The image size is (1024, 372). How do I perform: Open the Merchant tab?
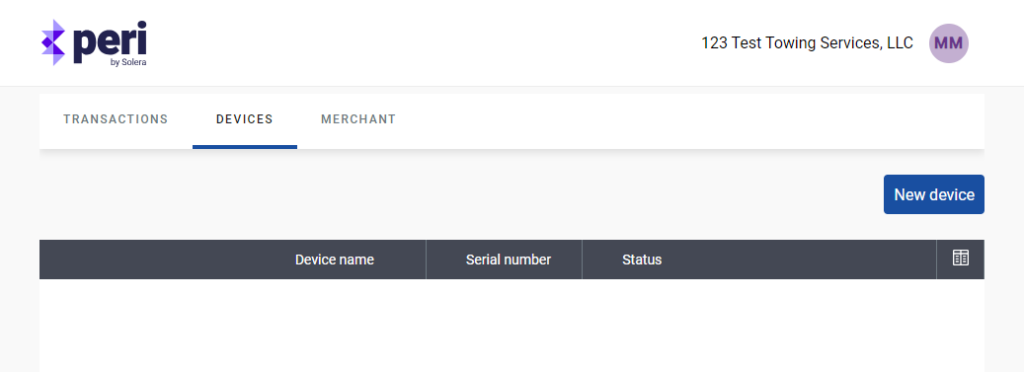click(358, 119)
